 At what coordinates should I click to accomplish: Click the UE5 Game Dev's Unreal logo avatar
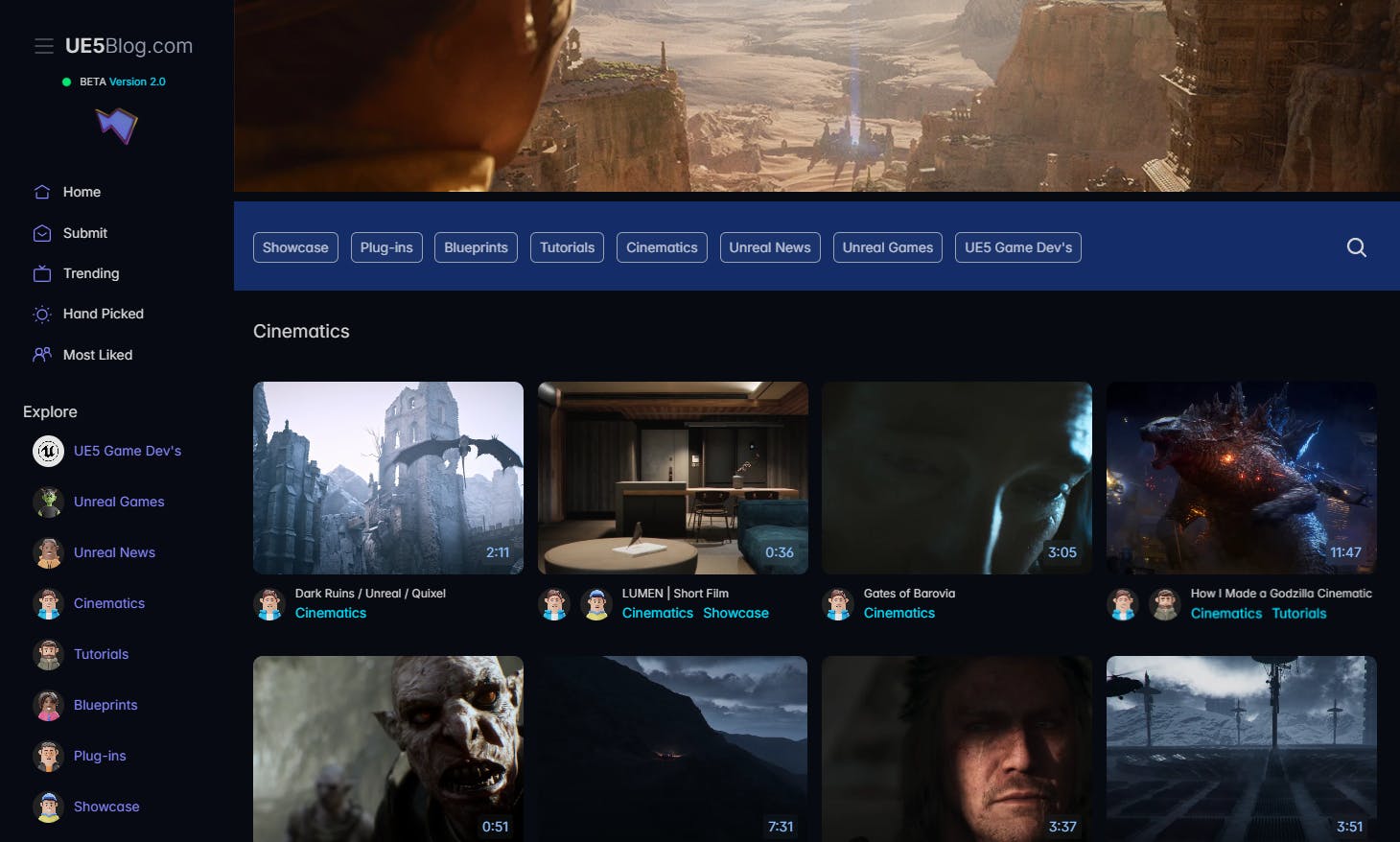coord(48,451)
